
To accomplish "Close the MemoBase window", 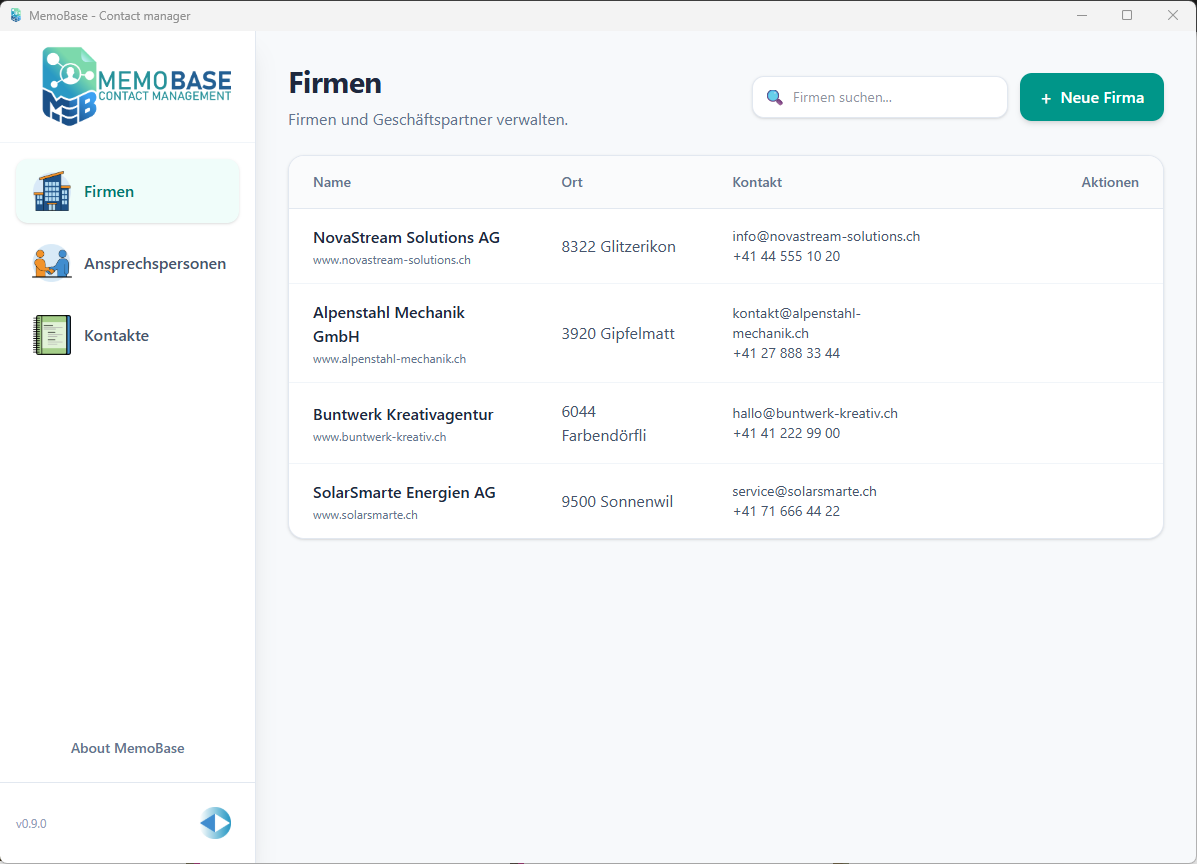I will [1173, 15].
